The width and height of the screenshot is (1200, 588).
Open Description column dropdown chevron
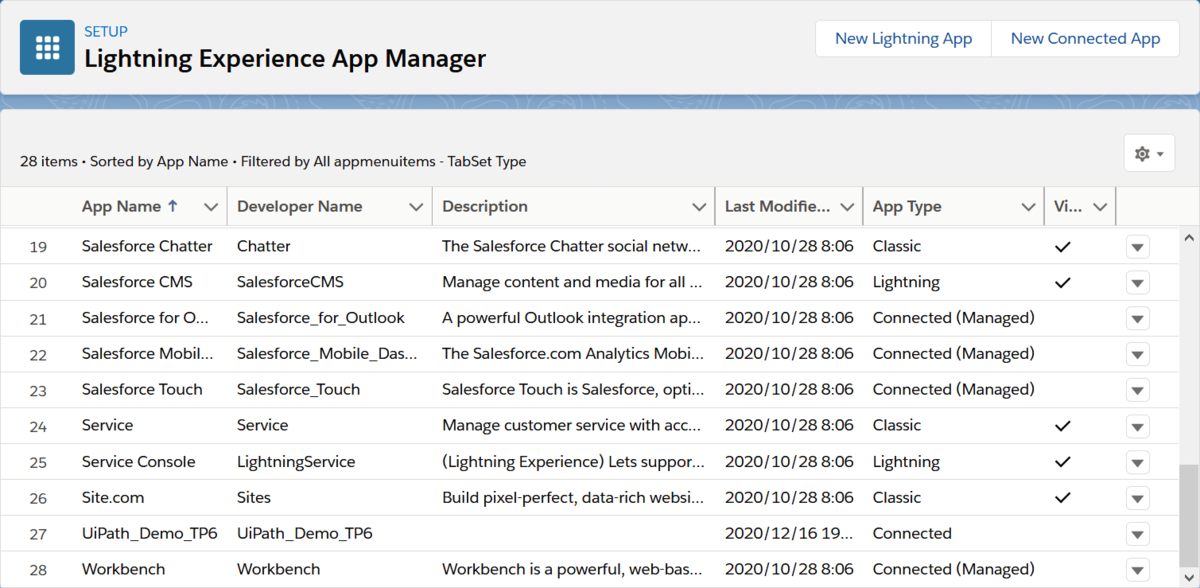(x=700, y=207)
